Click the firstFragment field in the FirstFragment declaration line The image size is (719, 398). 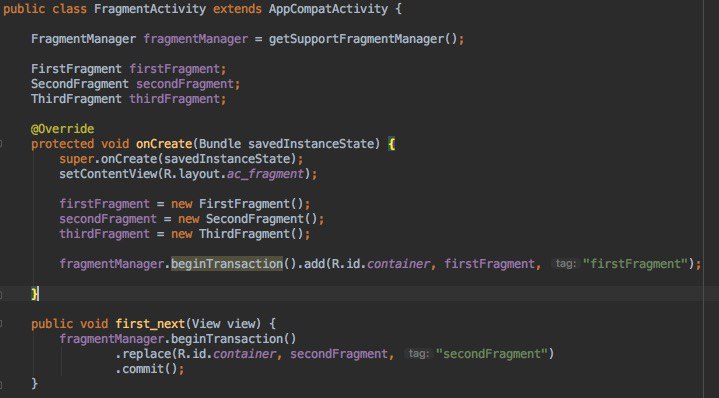(175, 69)
